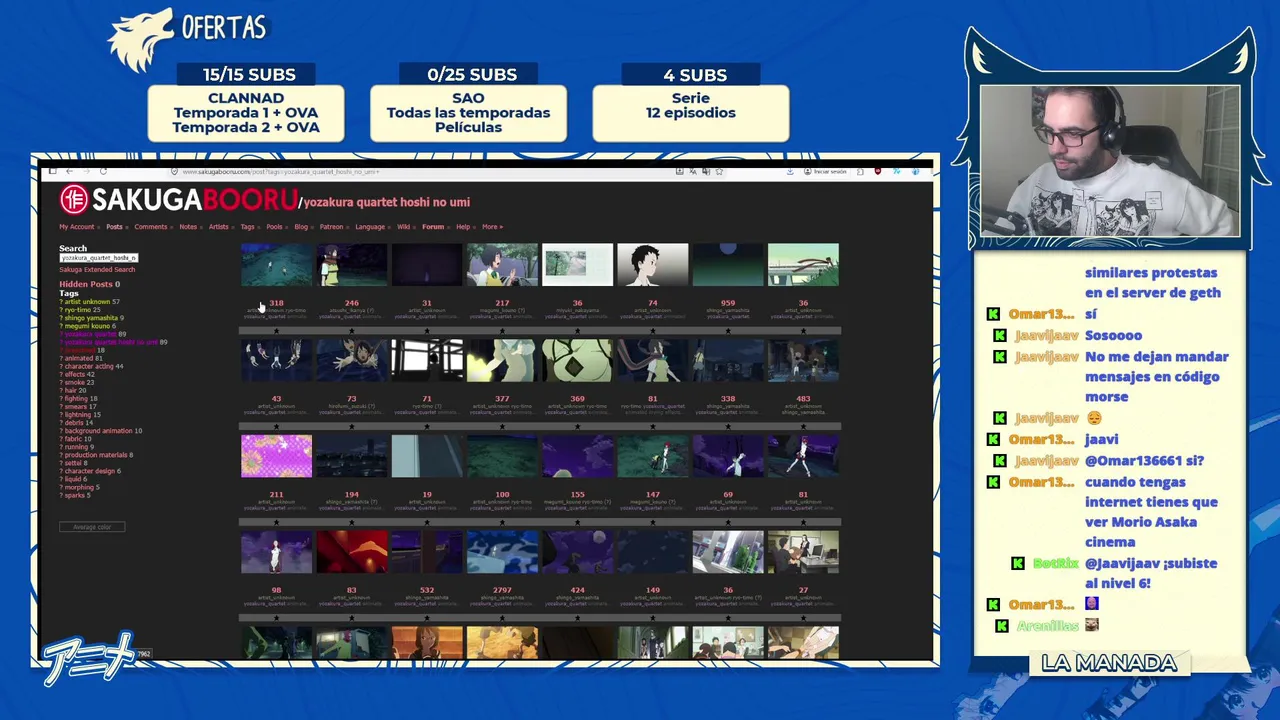Star the post with score 194
The image size is (1280, 720).
pos(351,522)
